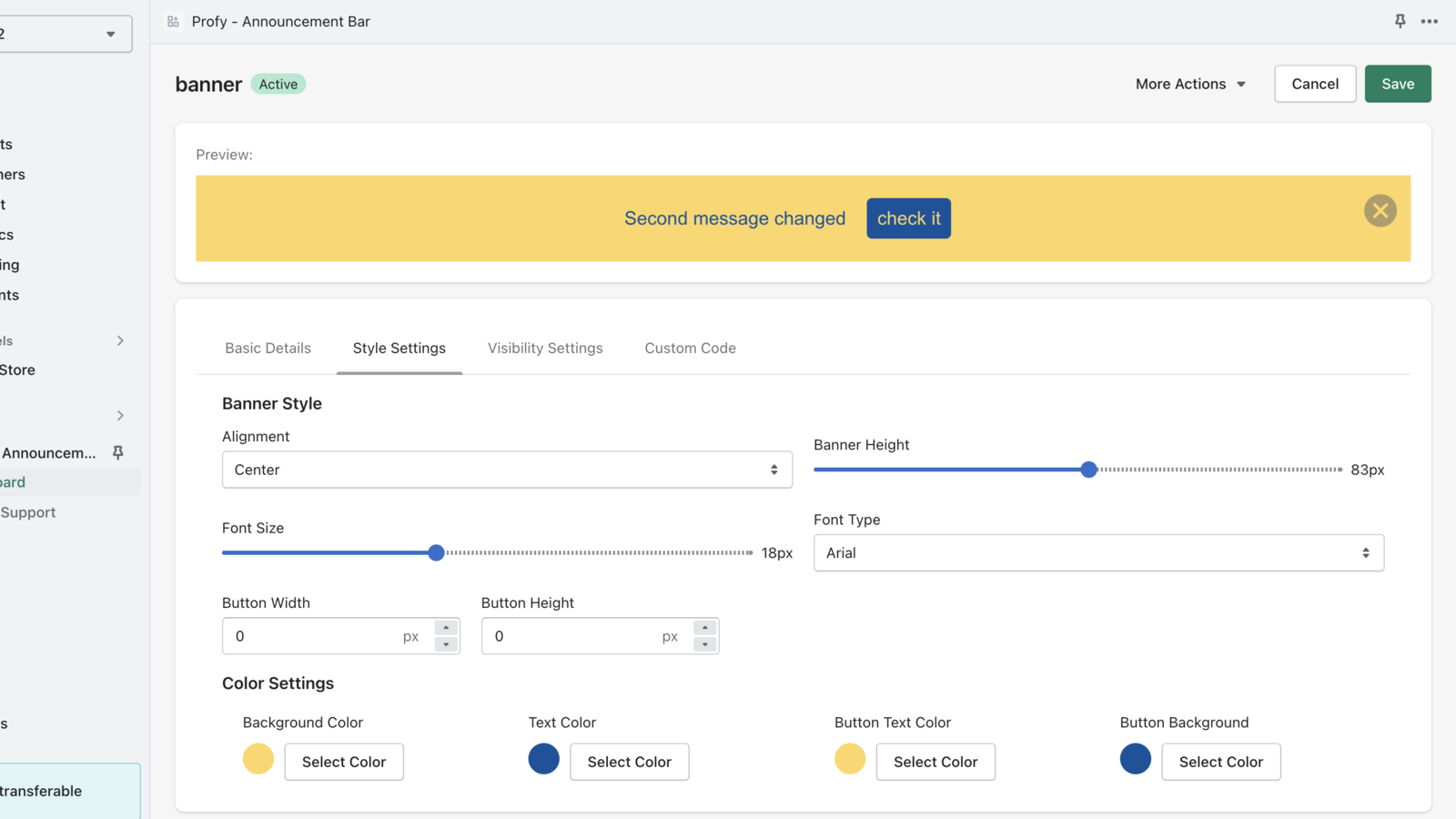Increase Button Height with up stepper
Image resolution: width=1456 pixels, height=819 pixels.
click(x=705, y=628)
